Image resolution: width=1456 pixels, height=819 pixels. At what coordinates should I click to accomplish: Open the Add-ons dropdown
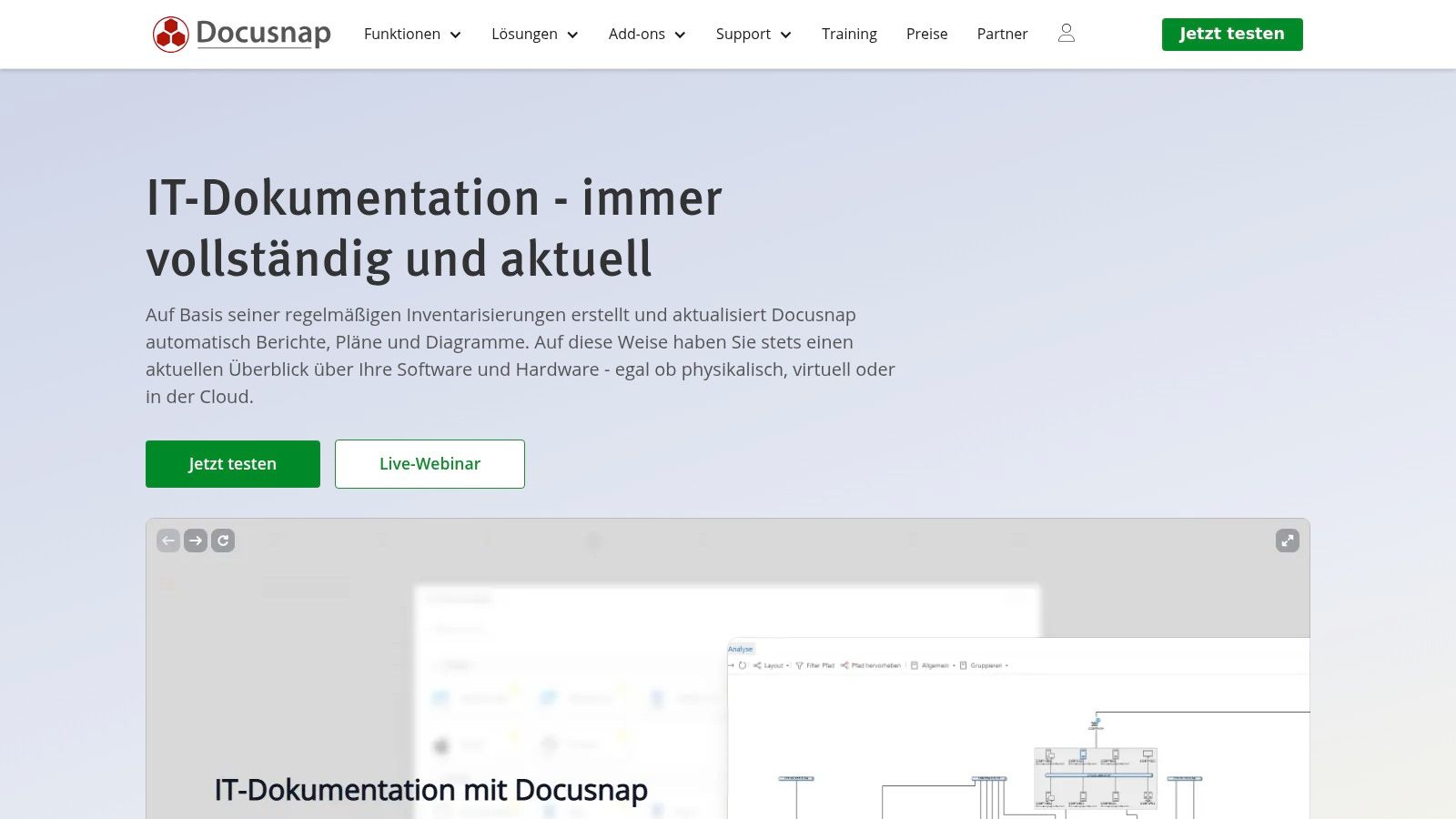pyautogui.click(x=647, y=34)
